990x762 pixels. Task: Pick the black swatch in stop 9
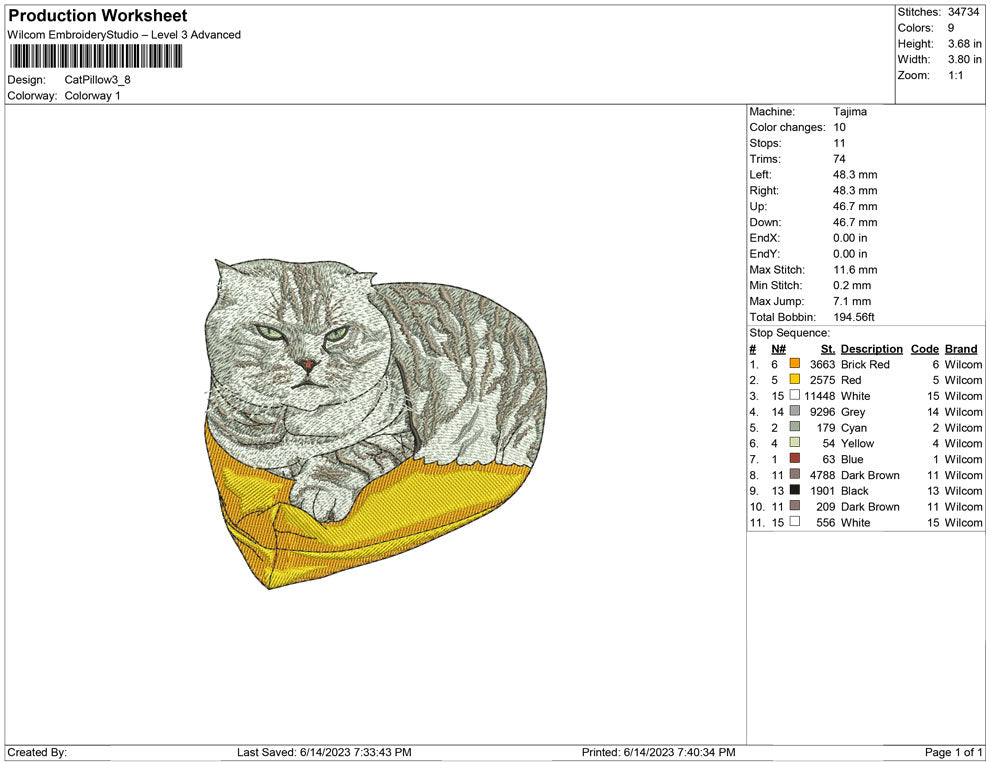tap(795, 491)
